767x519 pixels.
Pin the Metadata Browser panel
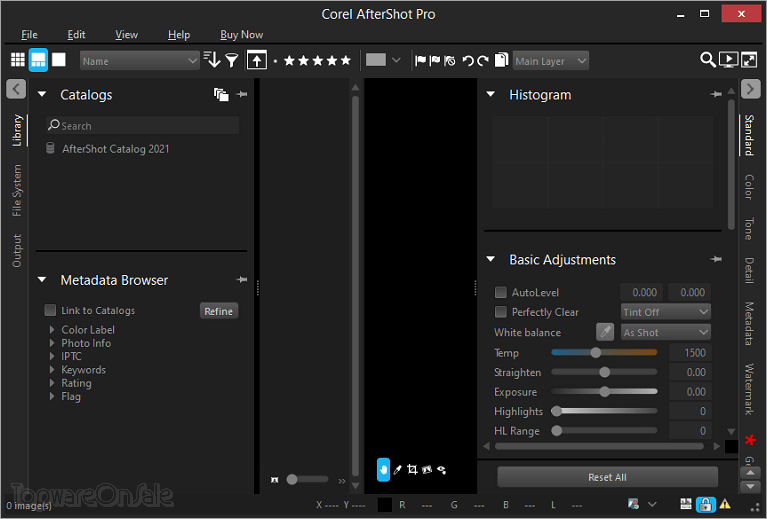point(242,280)
